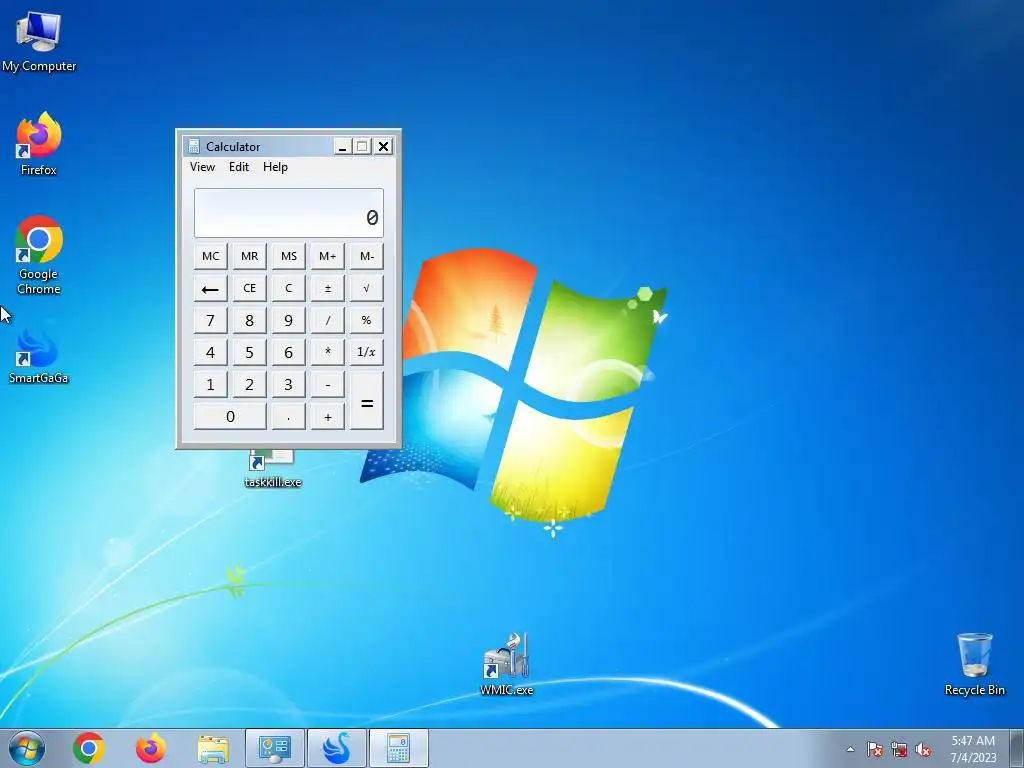1024x768 pixels.
Task: Click the 1/x reciprocal key
Action: [x=366, y=352]
